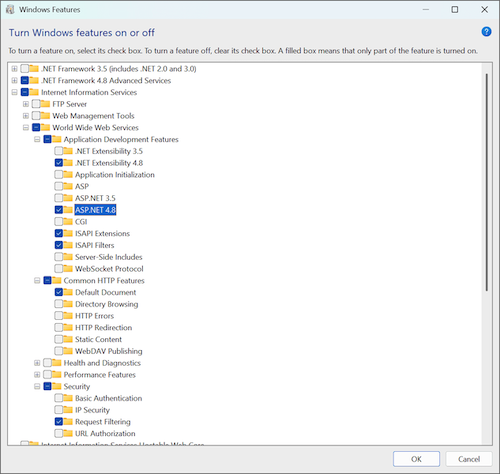This screenshot has width=500, height=474.
Task: Select the WebSocket Protocol label
Action: [109, 269]
